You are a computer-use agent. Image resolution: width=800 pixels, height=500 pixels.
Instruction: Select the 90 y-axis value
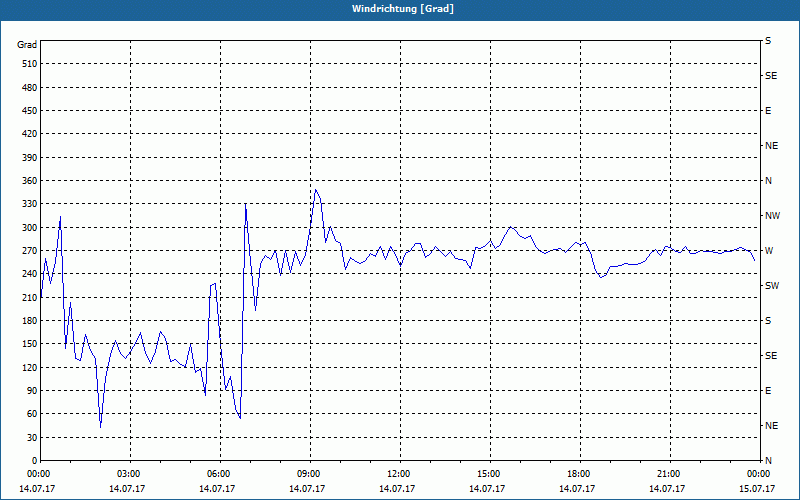click(x=32, y=391)
